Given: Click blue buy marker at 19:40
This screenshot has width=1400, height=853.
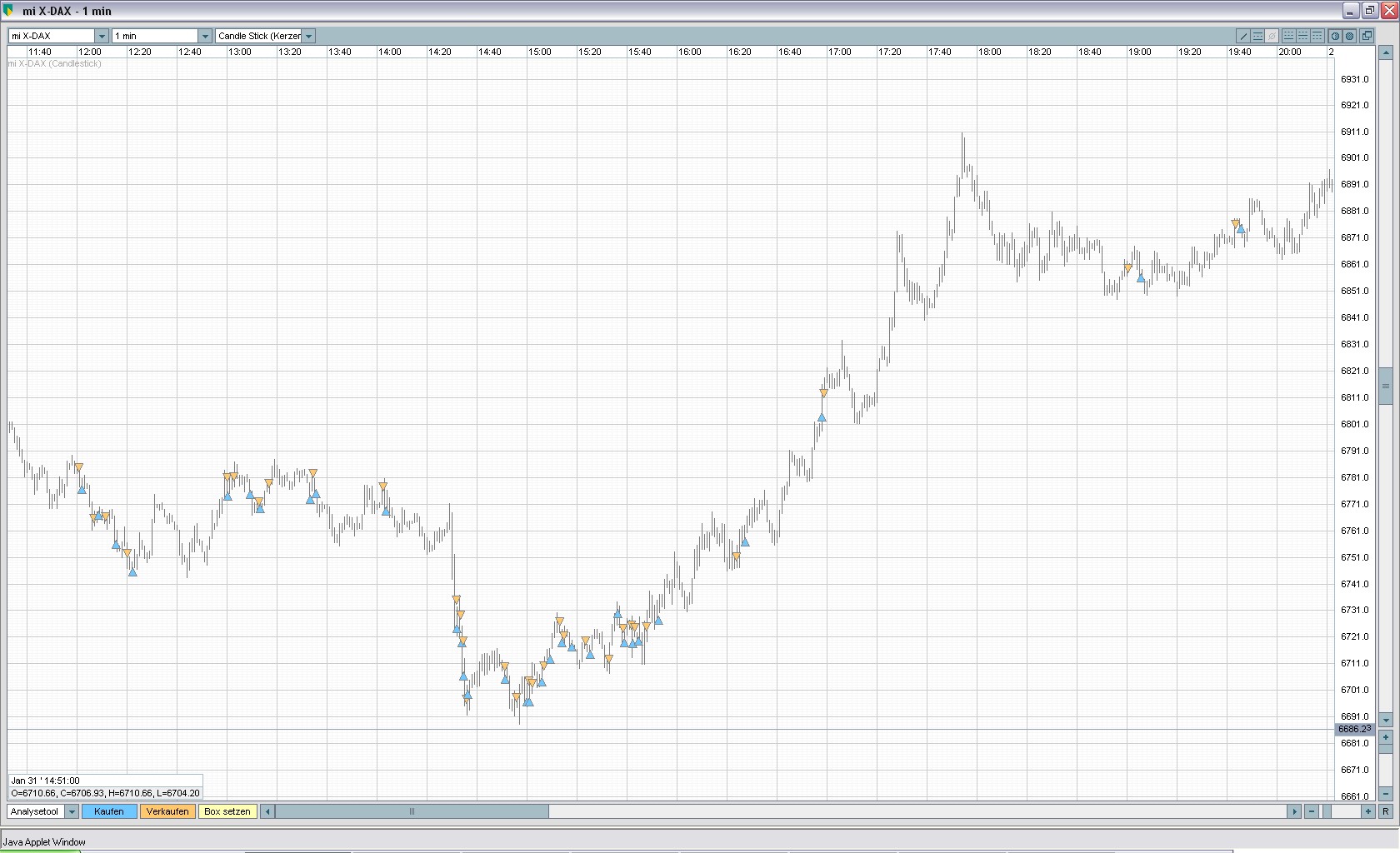Looking at the screenshot, I should pos(1241,228).
